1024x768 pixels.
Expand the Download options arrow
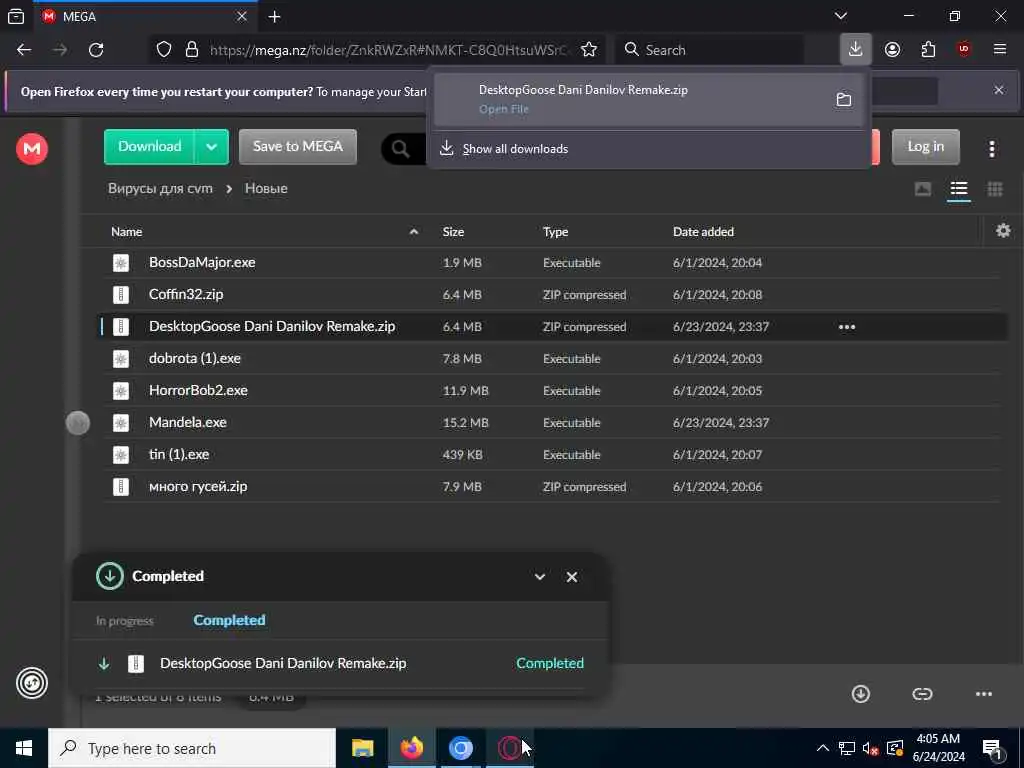(x=212, y=147)
